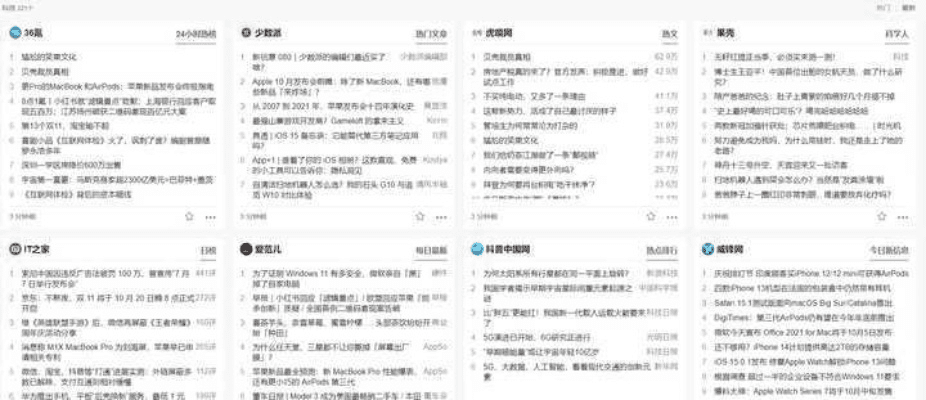Select the 热文 tab on 虎嗅网

670,34
